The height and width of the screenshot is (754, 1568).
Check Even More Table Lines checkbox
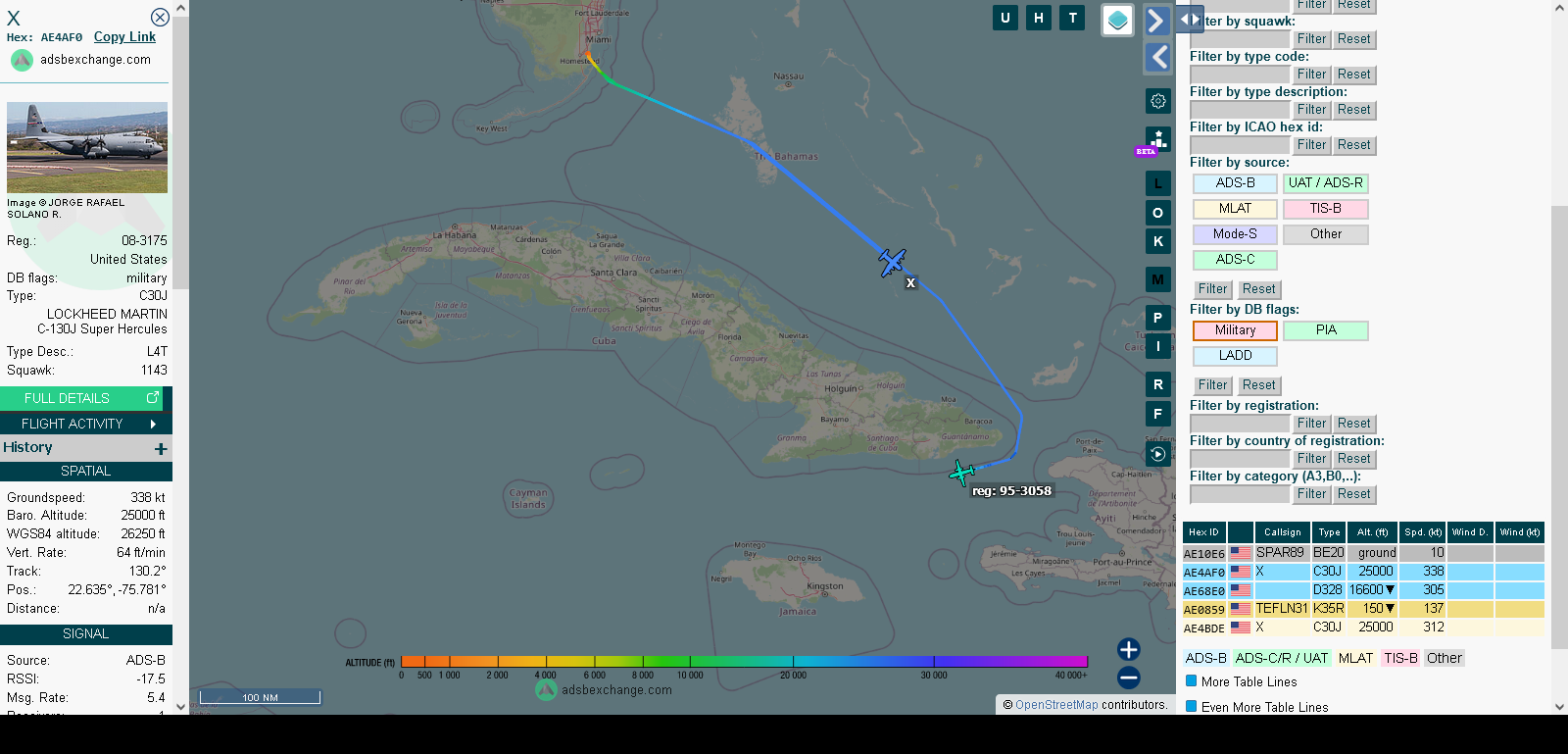(1192, 706)
